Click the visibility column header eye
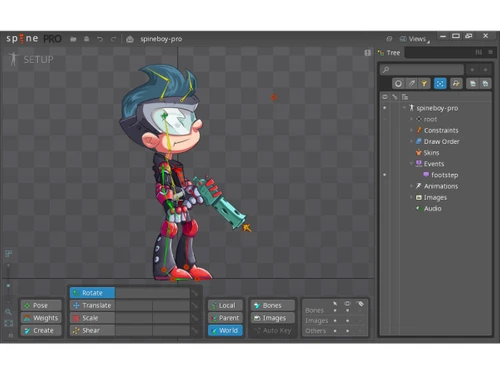Screen dimensions: 500x375 pyautogui.click(x=385, y=97)
